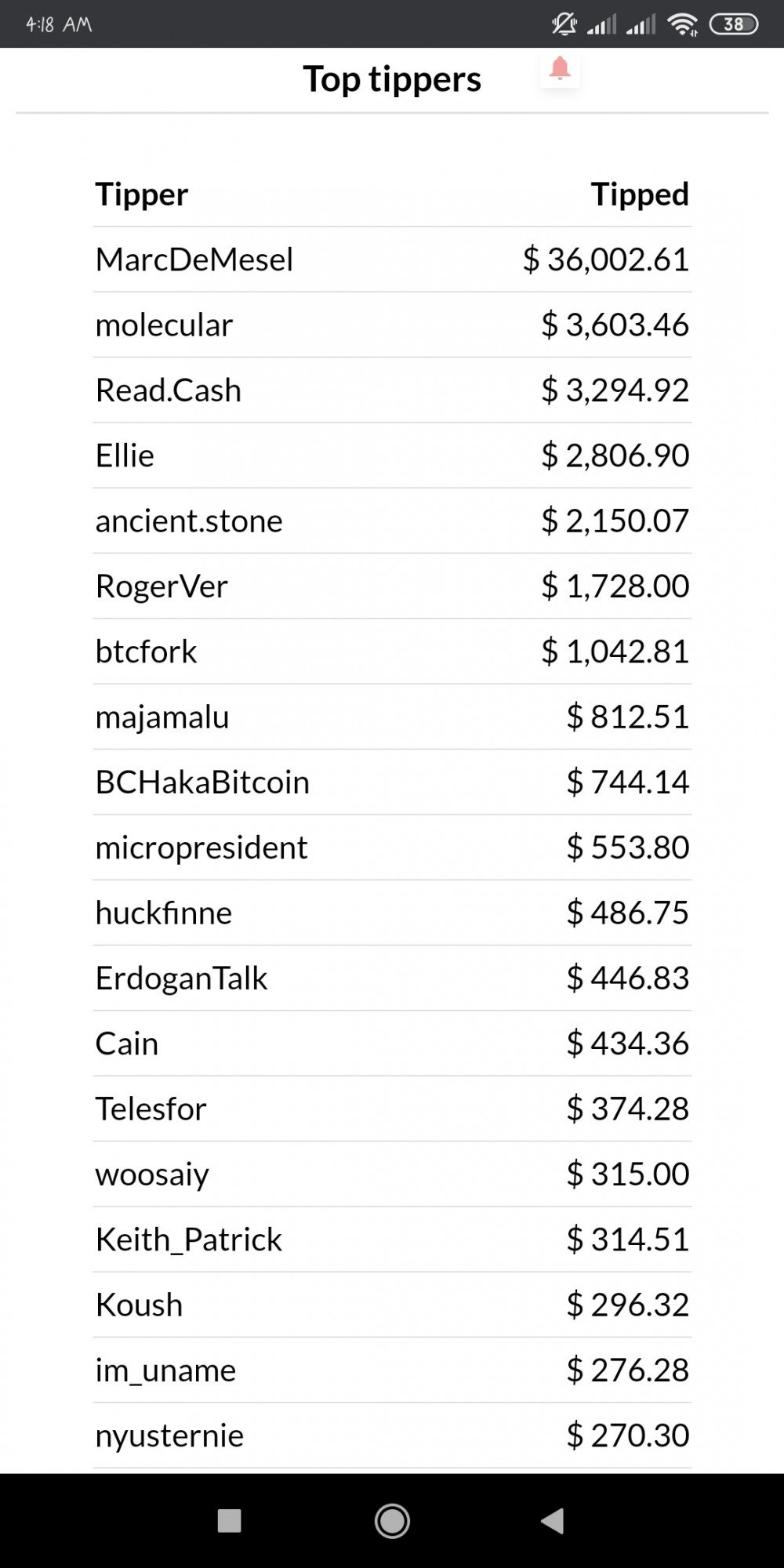
Task: Tap the battery indicator showing 38
Action: click(734, 24)
